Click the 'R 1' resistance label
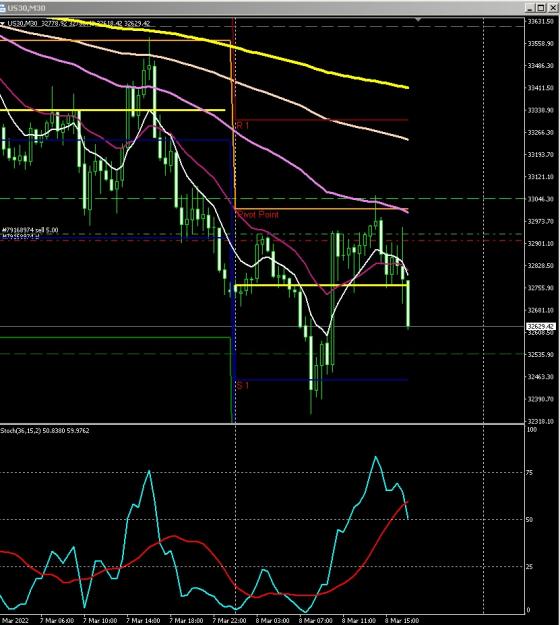560x625 pixels. pyautogui.click(x=243, y=126)
